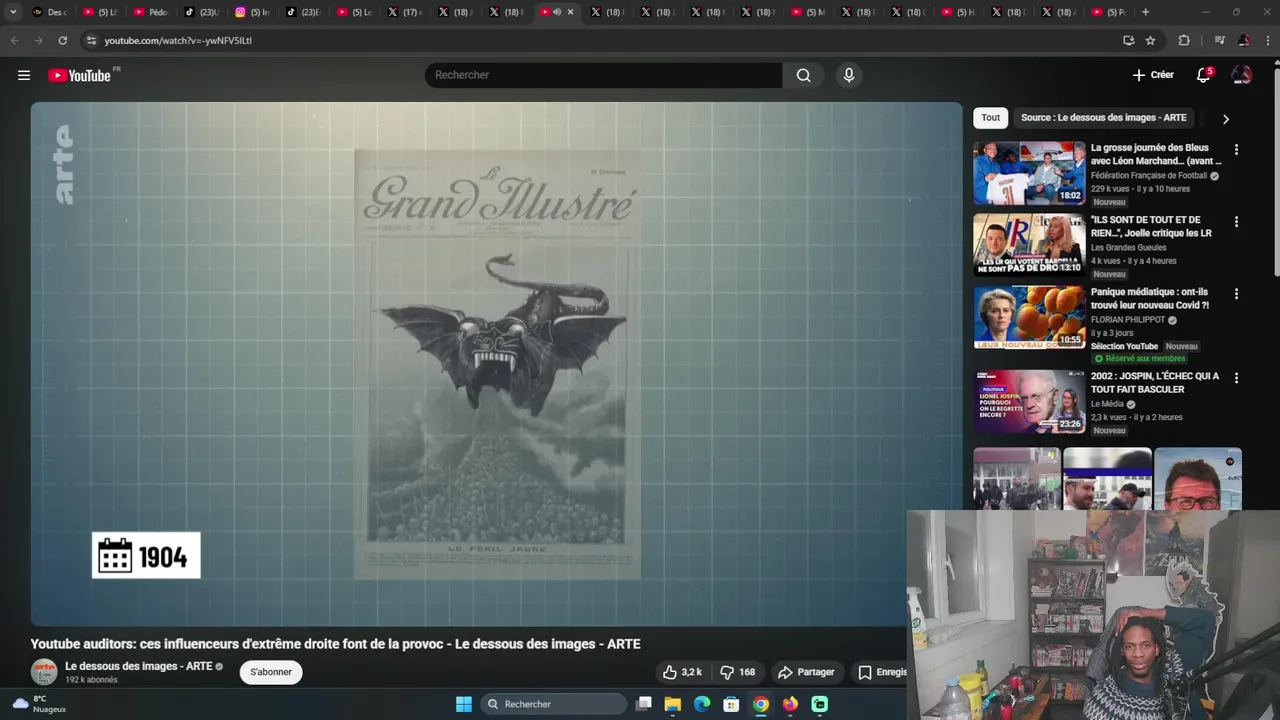The image size is (1280, 720).
Task: Switch to Chrome on the taskbar
Action: pos(761,704)
